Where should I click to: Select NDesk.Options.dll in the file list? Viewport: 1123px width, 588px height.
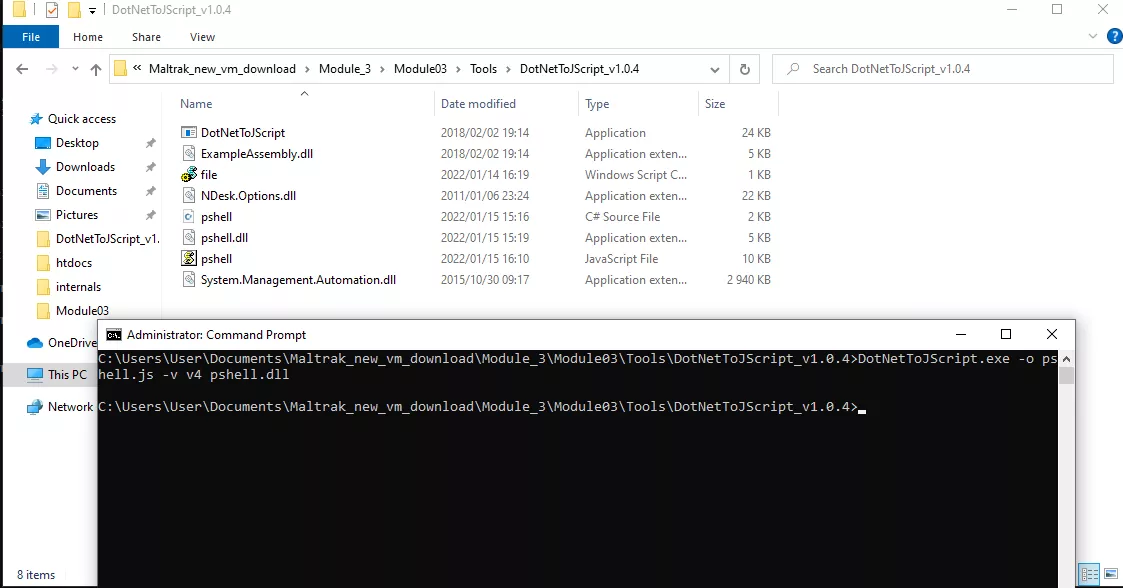pyautogui.click(x=246, y=195)
